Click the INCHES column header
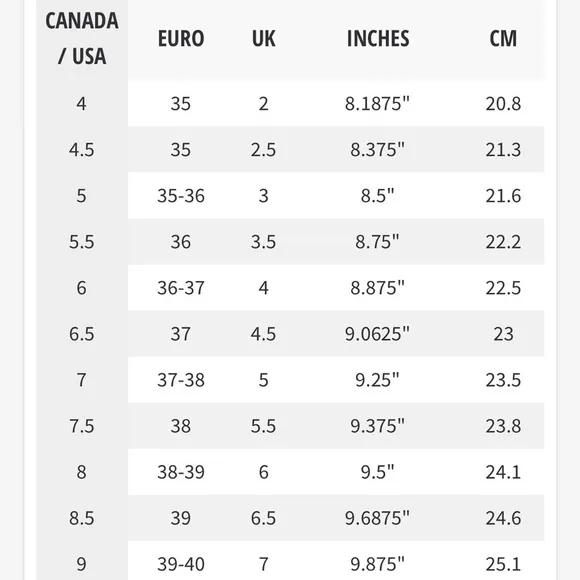The image size is (580, 580). point(378,38)
